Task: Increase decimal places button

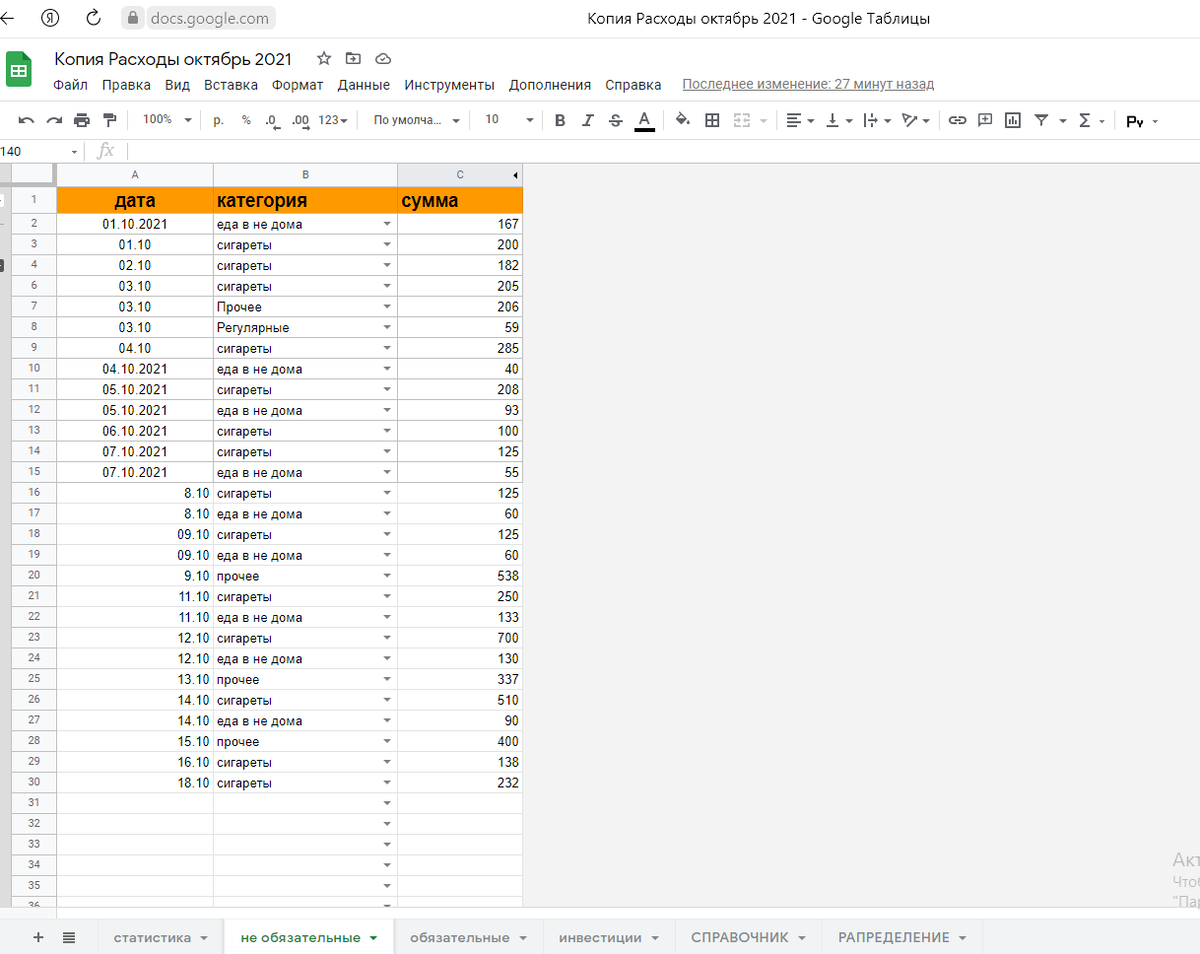Action: [x=300, y=120]
